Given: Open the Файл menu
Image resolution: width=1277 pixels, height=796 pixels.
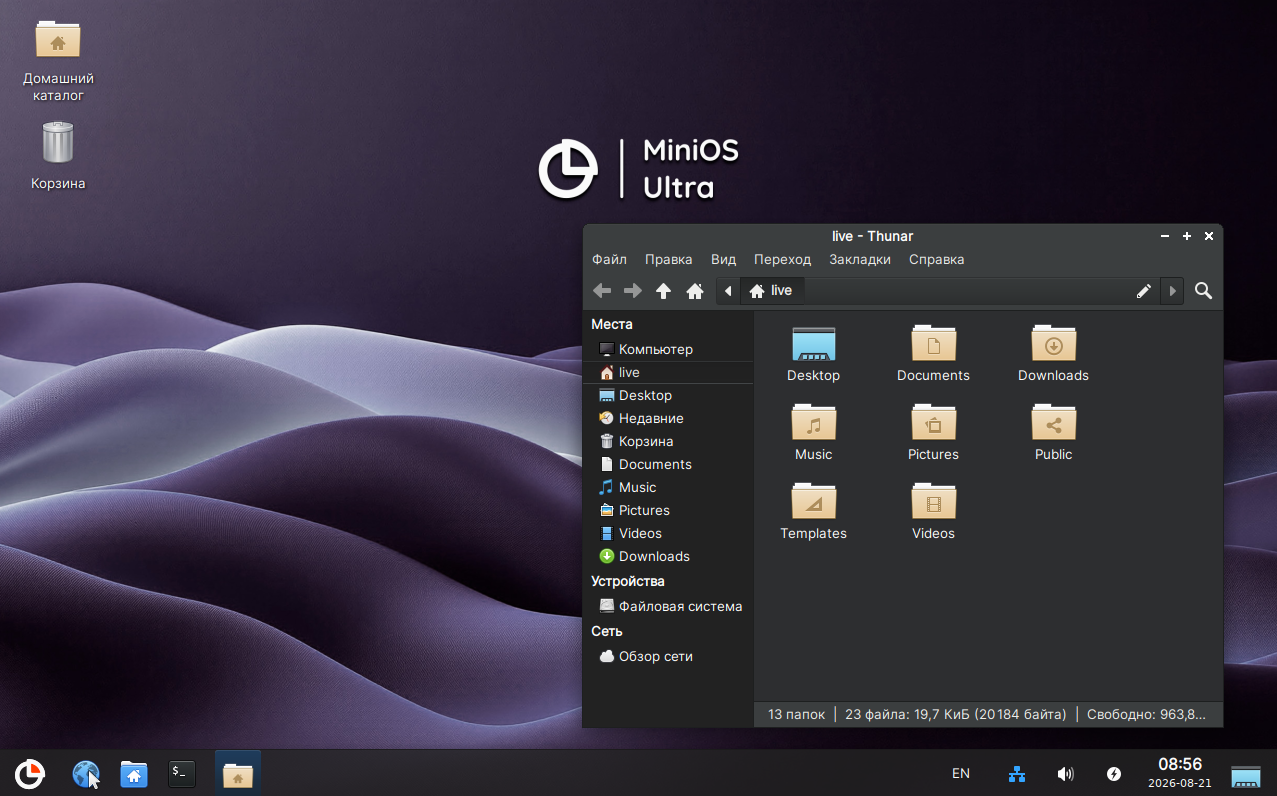Looking at the screenshot, I should coord(609,259).
